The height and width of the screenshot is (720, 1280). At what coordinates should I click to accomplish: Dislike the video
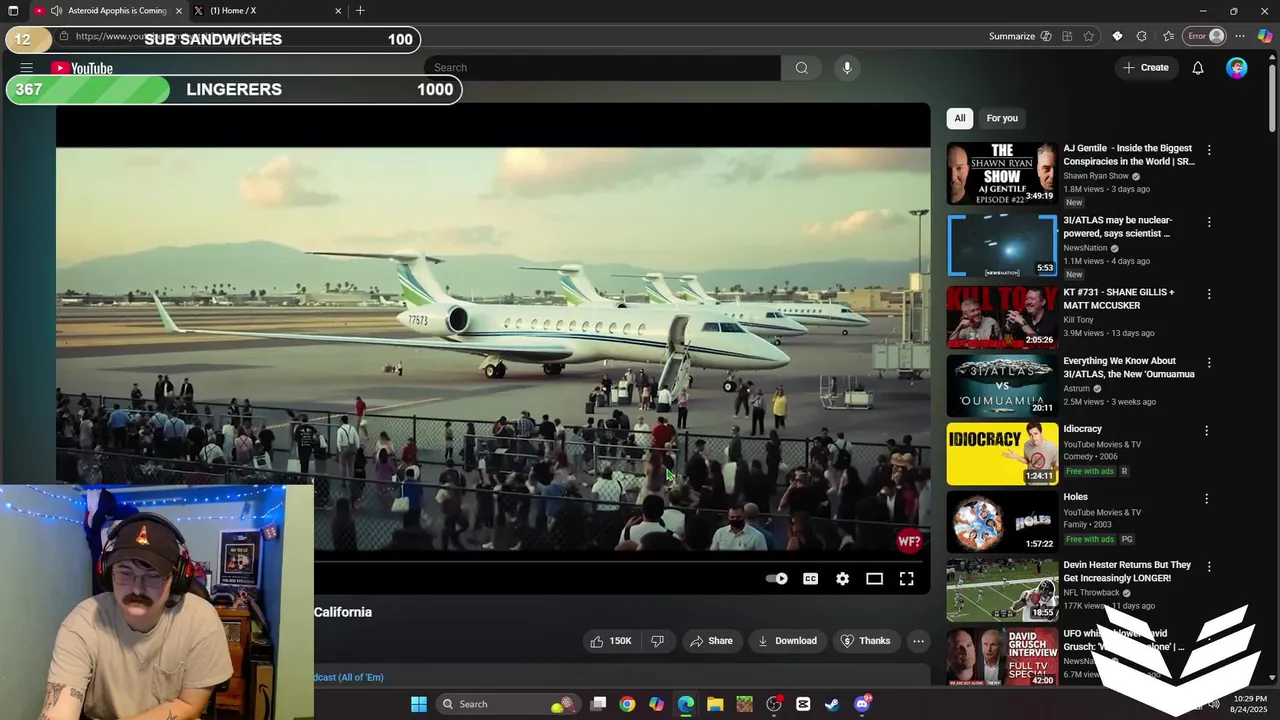point(657,641)
